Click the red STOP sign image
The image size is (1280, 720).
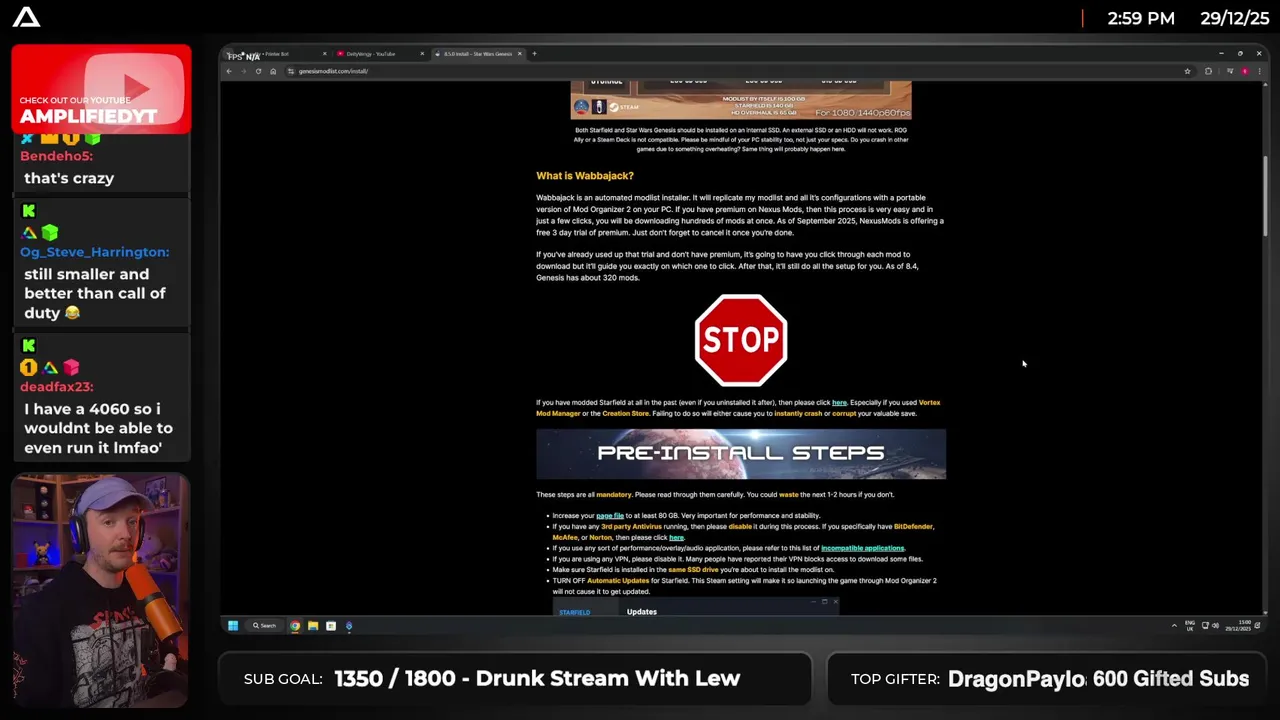[x=741, y=340]
